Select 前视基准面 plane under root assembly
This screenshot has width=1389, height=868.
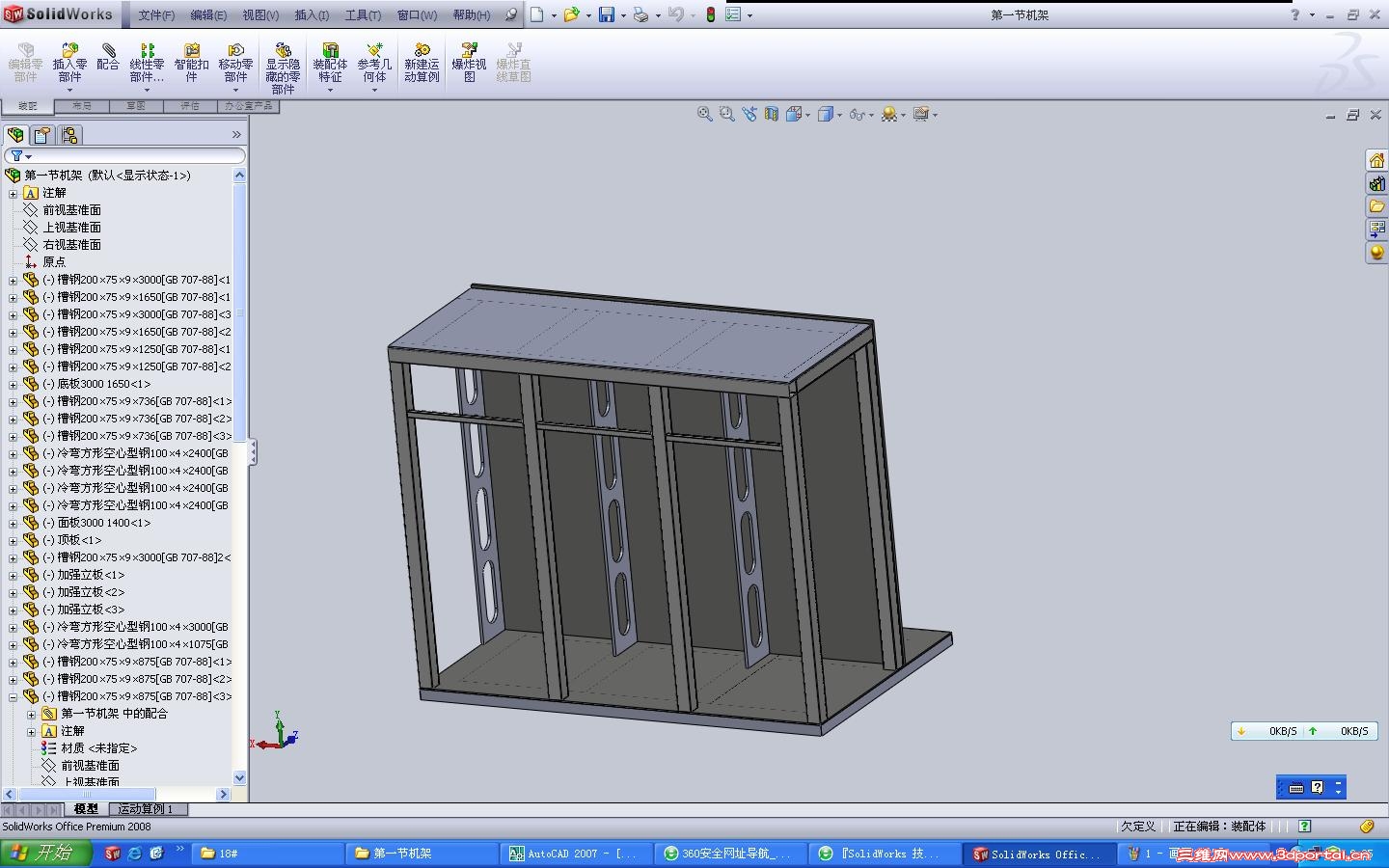(x=71, y=210)
